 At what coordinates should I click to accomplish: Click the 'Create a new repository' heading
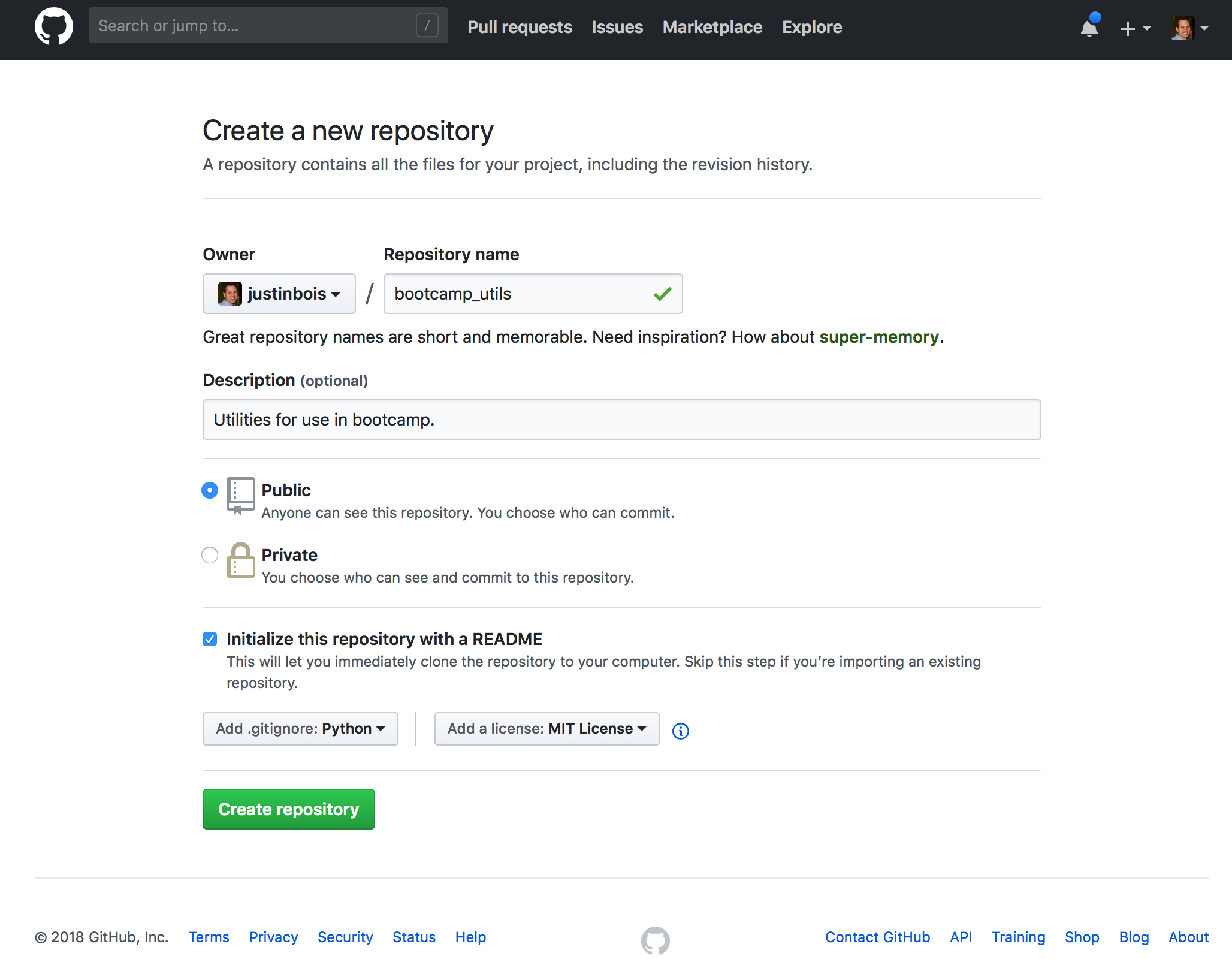pyautogui.click(x=348, y=131)
